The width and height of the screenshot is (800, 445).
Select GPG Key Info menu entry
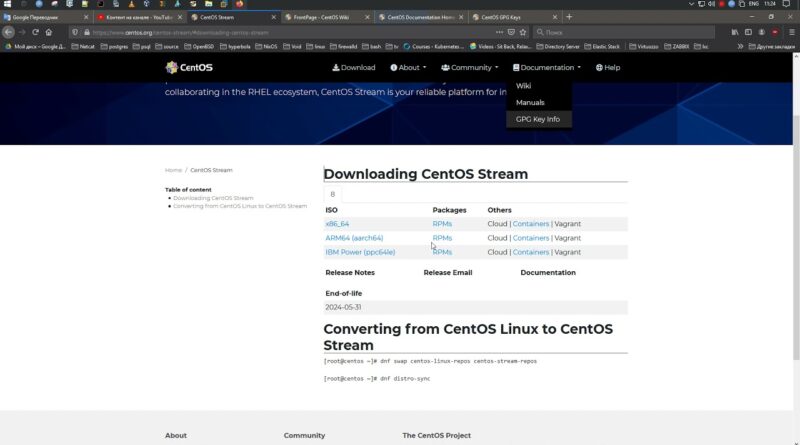coord(538,119)
